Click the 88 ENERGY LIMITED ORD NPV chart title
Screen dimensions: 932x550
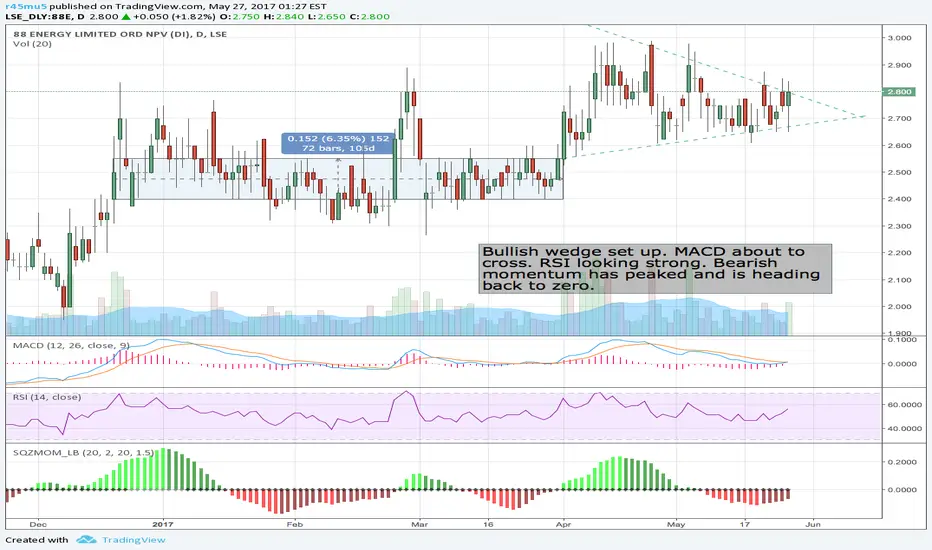(120, 34)
